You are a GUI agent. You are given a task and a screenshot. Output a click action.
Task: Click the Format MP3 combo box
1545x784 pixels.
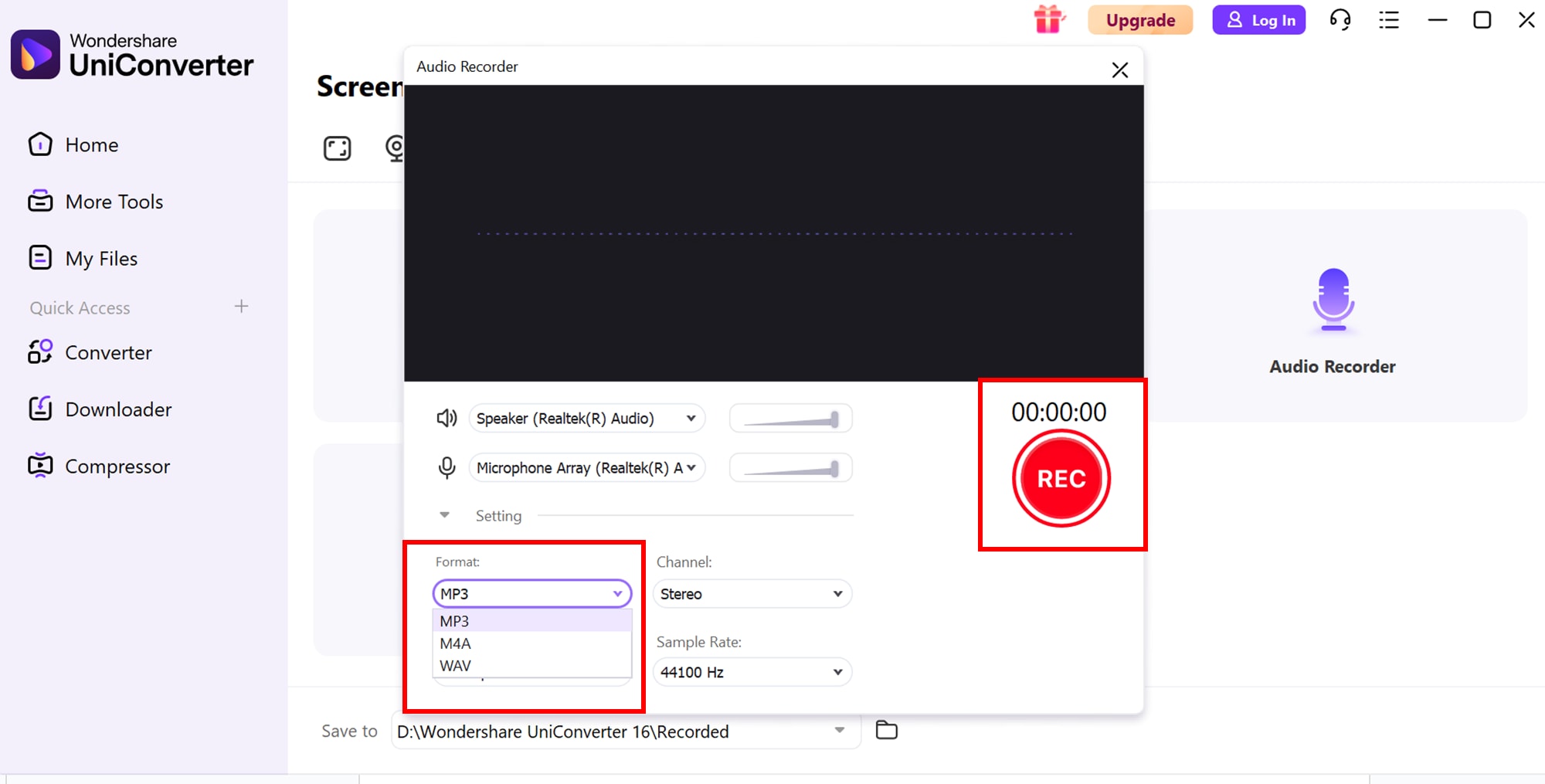point(532,594)
